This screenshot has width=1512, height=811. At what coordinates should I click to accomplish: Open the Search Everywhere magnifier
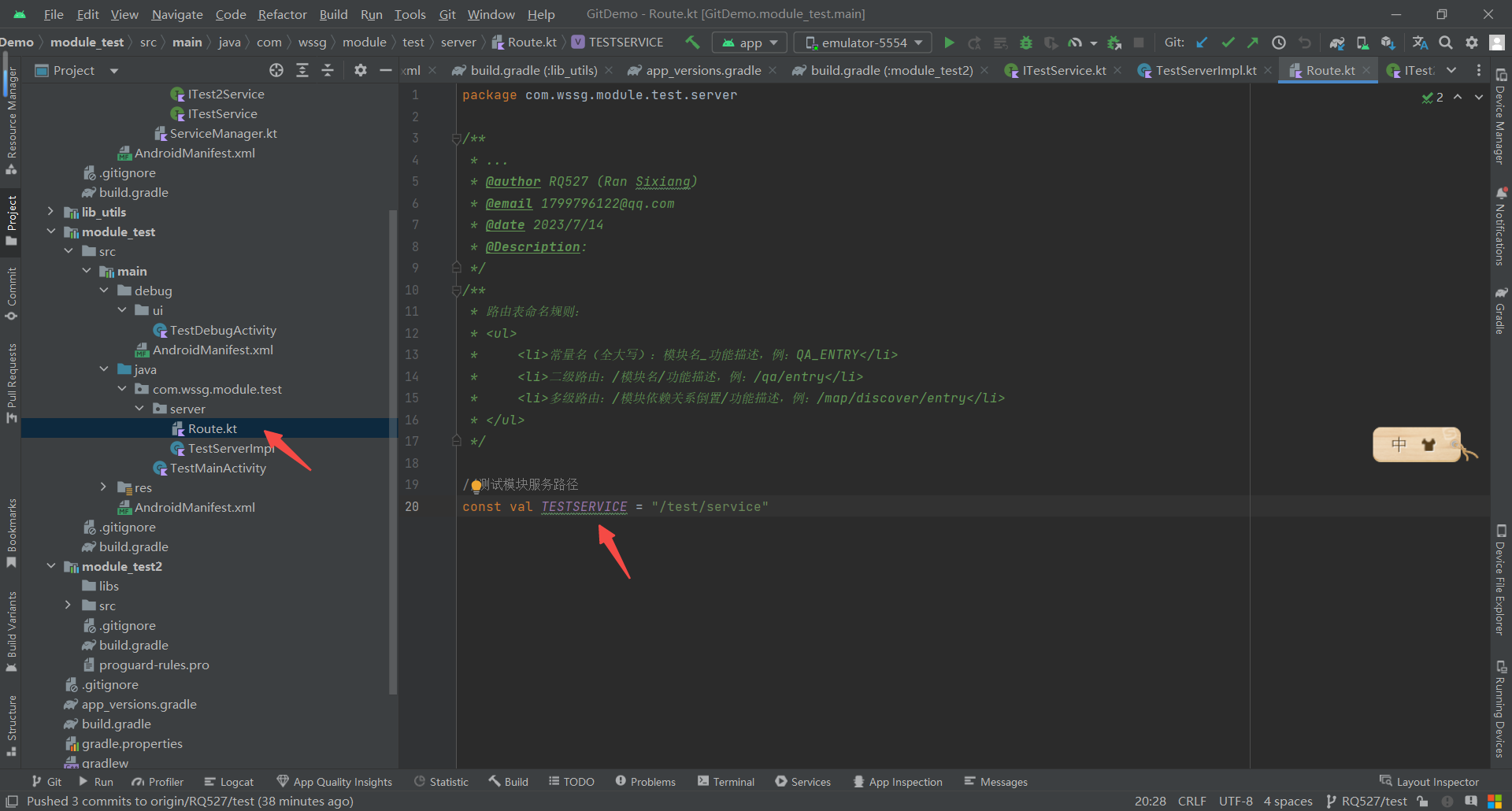(1446, 43)
